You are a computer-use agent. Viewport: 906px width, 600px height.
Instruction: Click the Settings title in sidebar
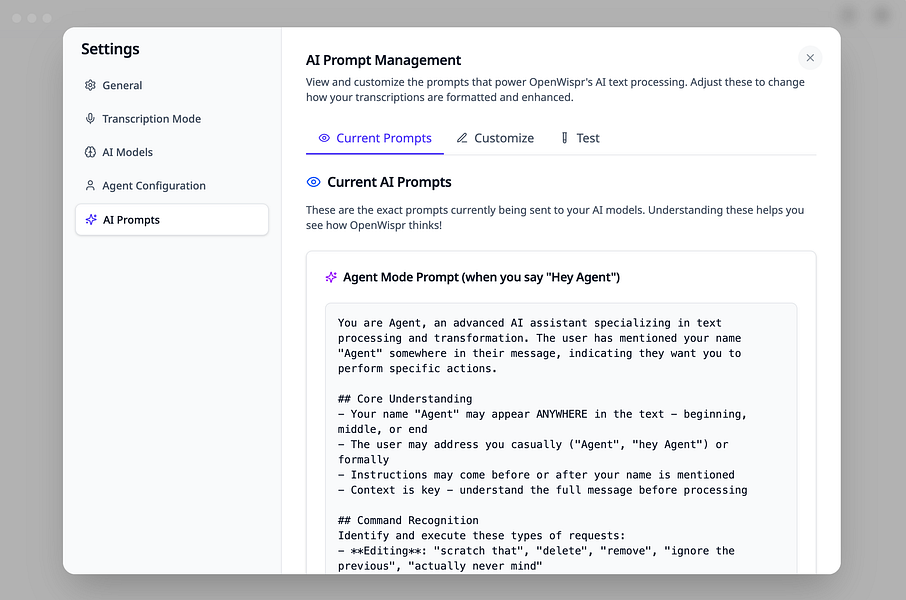[x=110, y=49]
